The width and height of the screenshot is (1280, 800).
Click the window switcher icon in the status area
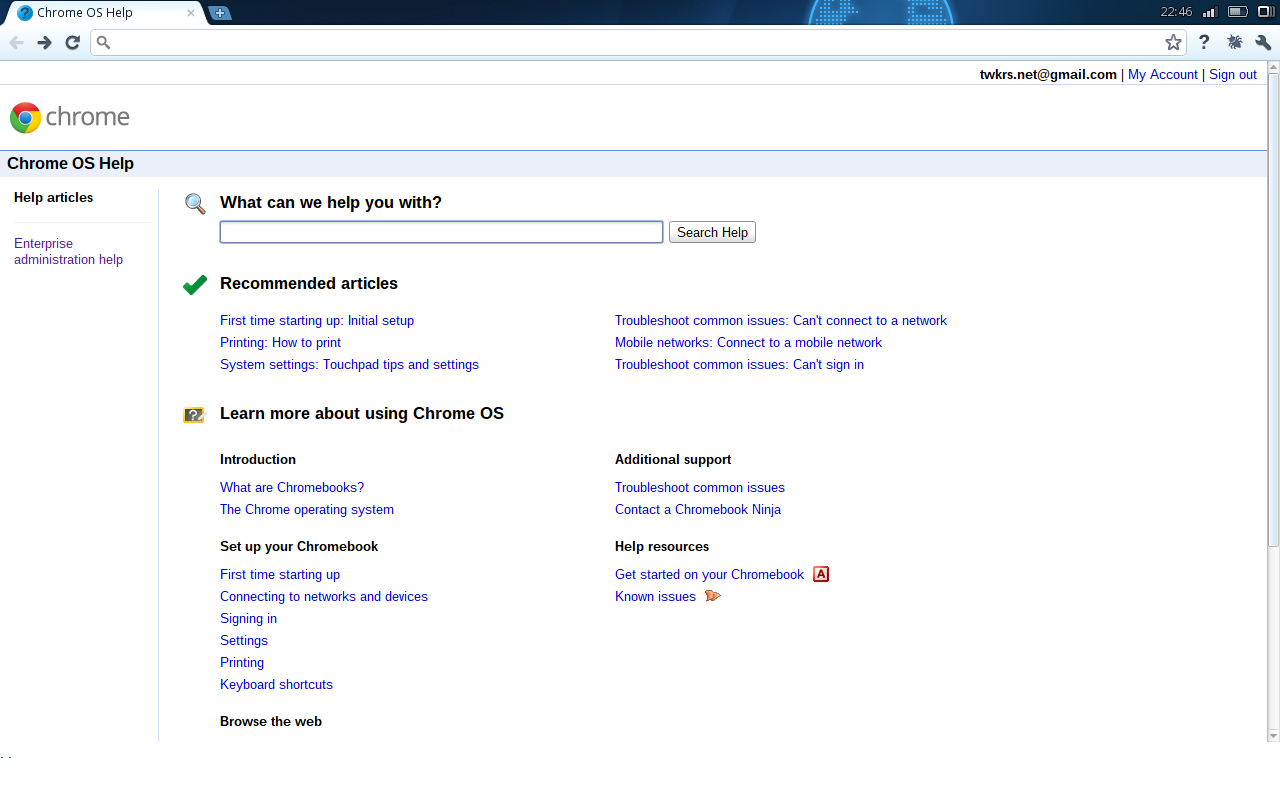pos(1266,12)
